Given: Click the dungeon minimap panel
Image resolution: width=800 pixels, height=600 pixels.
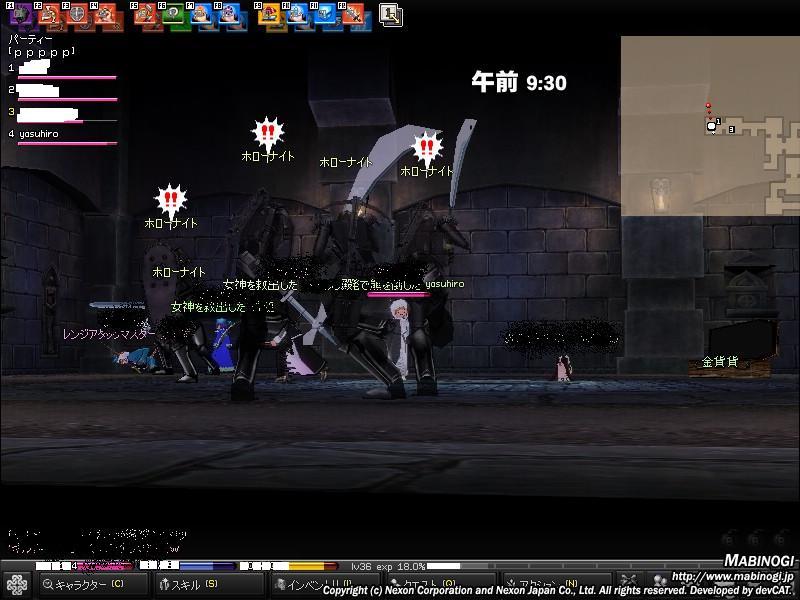Looking at the screenshot, I should point(710,126).
